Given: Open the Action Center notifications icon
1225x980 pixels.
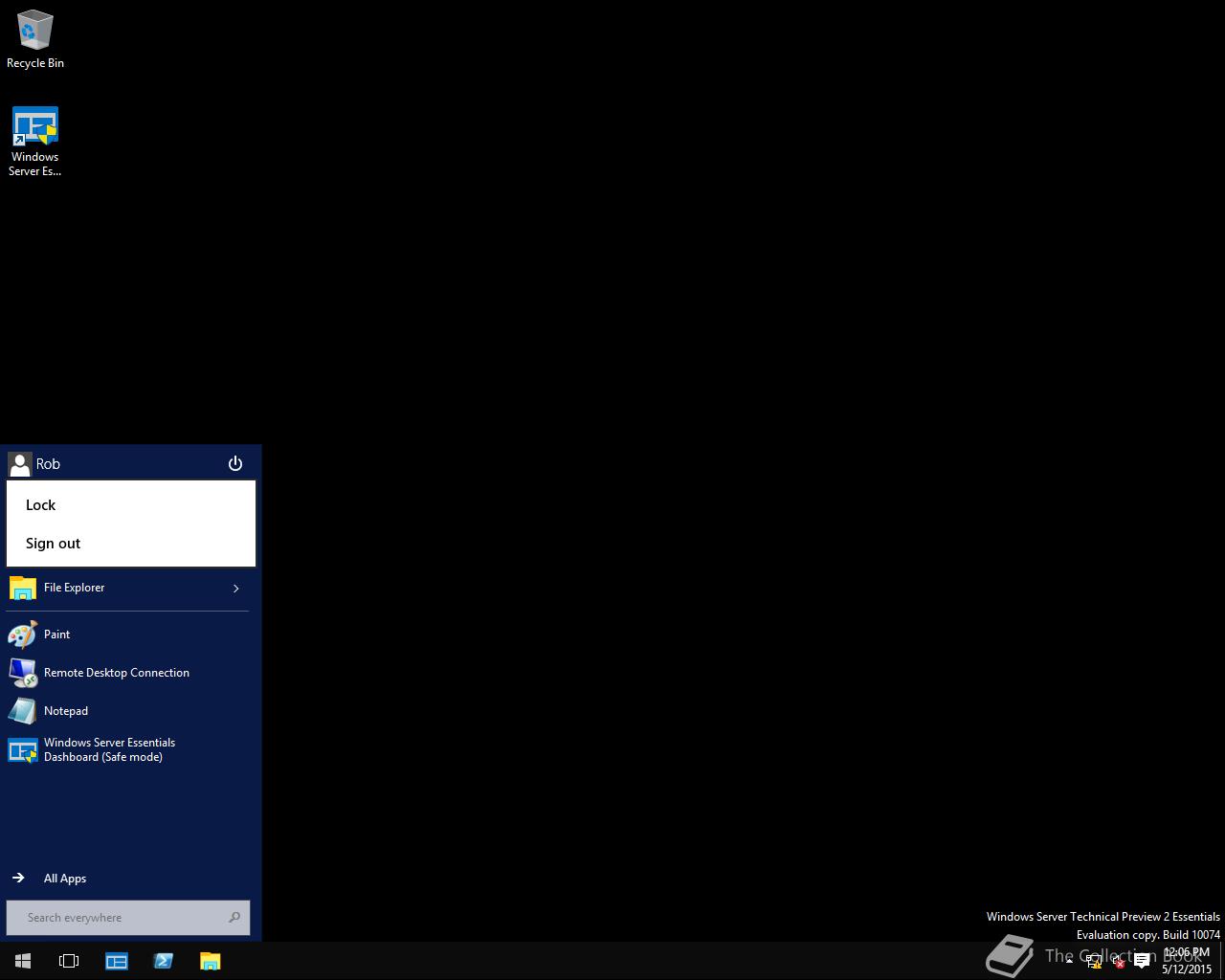Looking at the screenshot, I should (1142, 962).
